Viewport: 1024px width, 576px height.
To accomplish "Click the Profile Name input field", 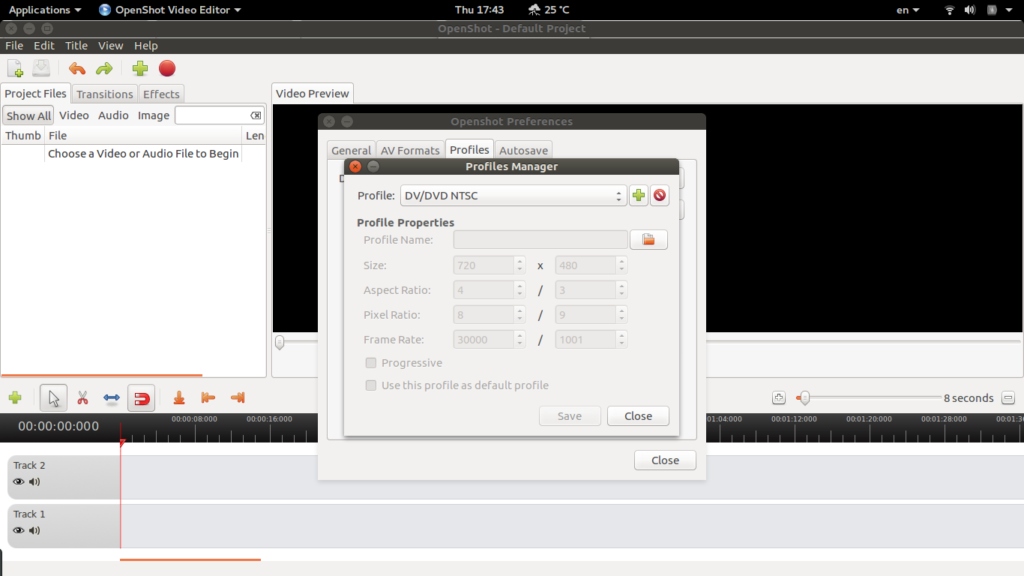I will click(540, 240).
